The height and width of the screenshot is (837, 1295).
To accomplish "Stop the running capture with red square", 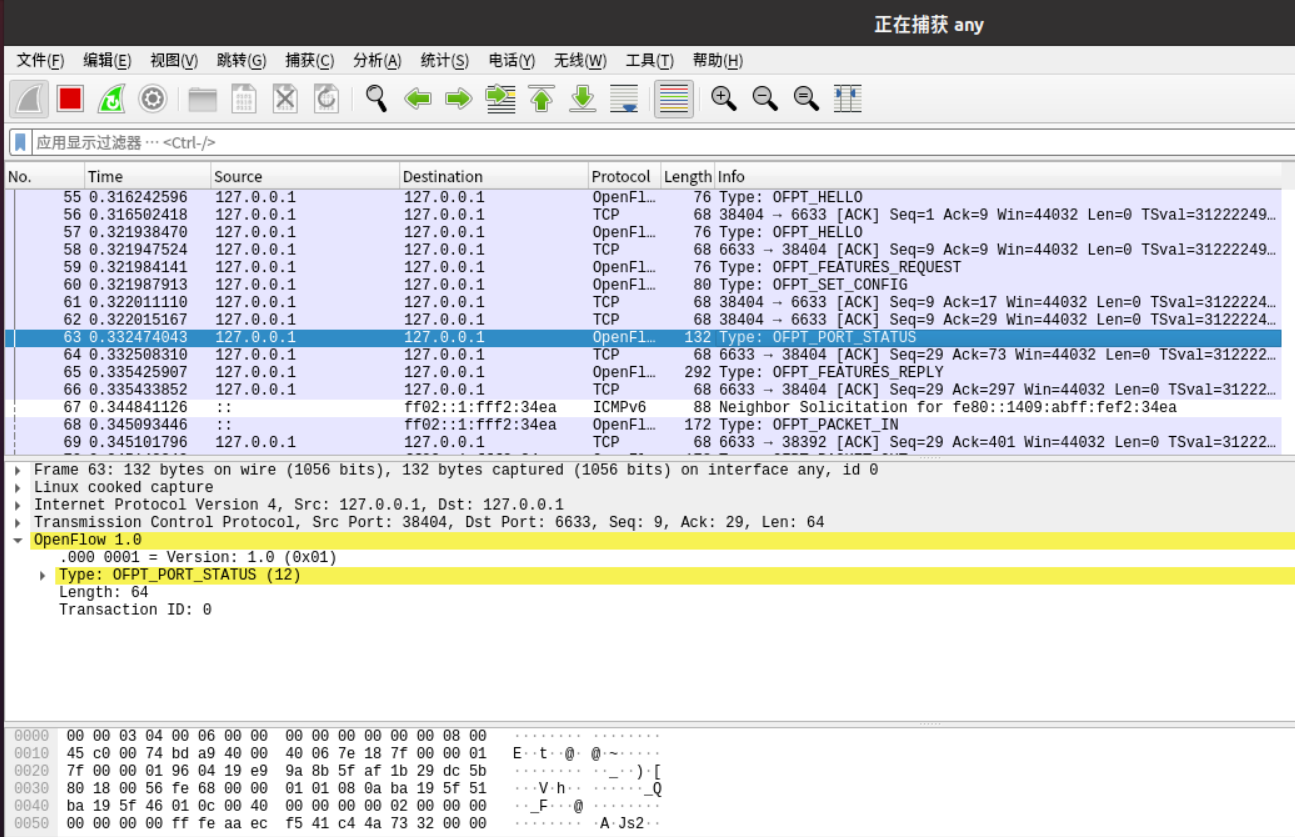I will pos(70,98).
